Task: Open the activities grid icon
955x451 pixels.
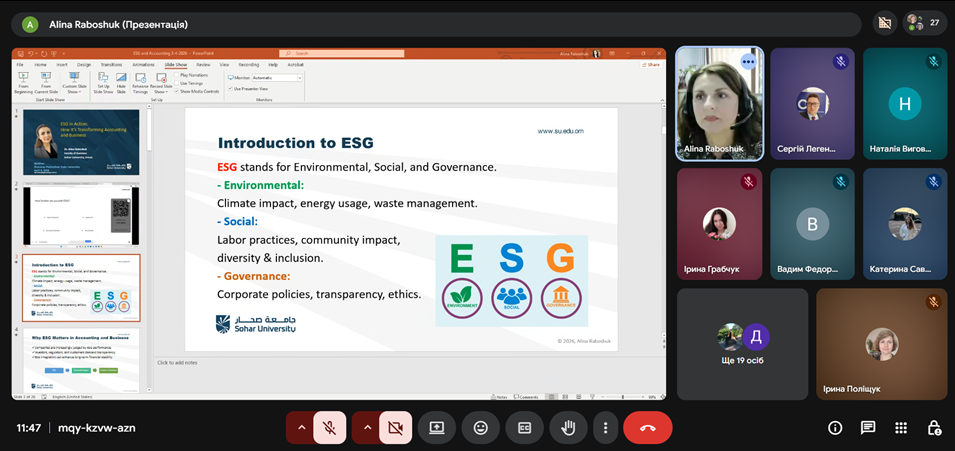Action: (x=901, y=428)
